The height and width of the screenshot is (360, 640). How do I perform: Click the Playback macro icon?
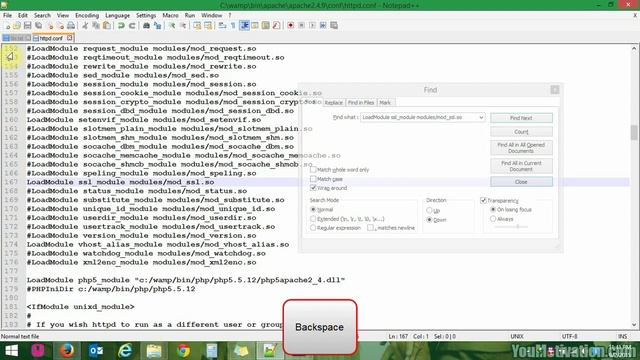pyautogui.click(x=312, y=26)
